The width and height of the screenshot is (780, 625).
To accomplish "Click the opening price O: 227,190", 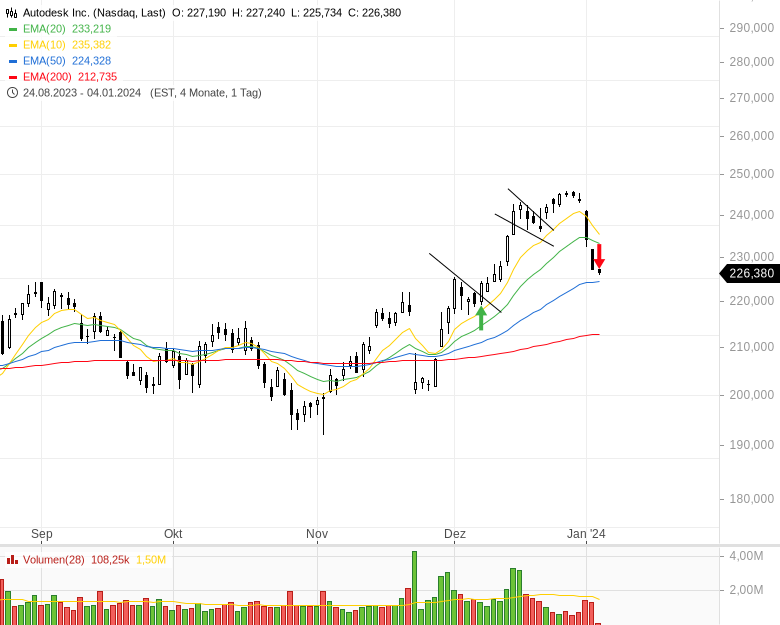I will (x=199, y=12).
